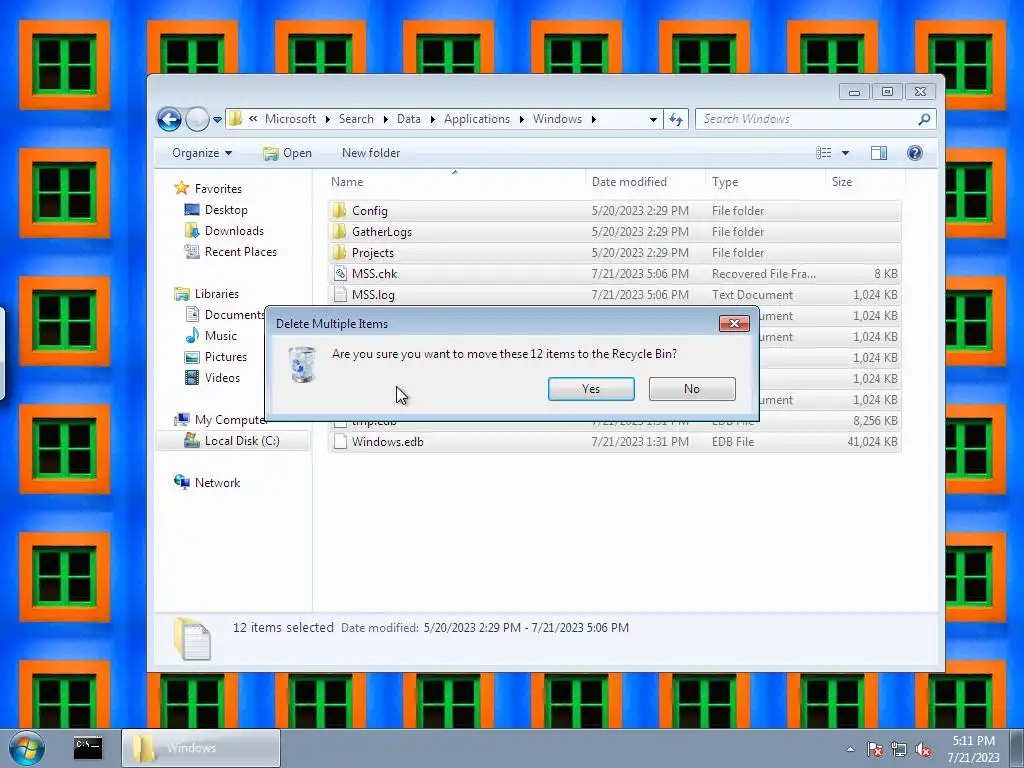Viewport: 1024px width, 768px height.
Task: Show hidden tray icons arrow
Action: pyautogui.click(x=850, y=749)
